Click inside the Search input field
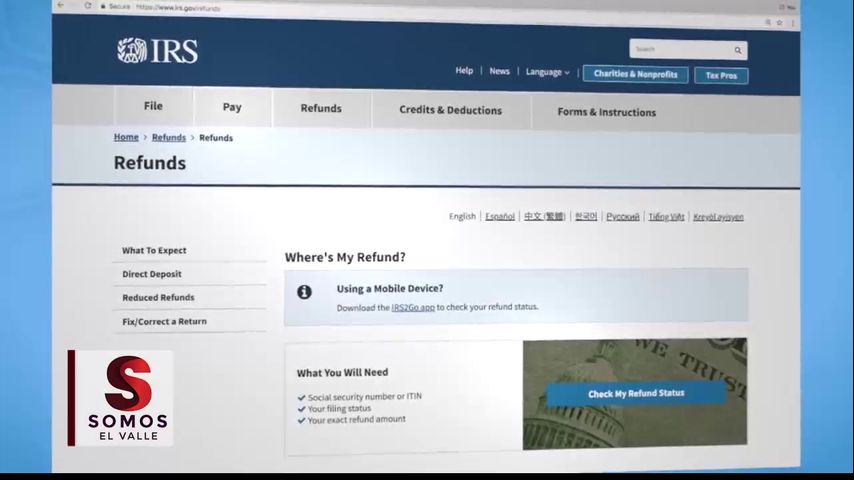This screenshot has height=480, width=854. pyautogui.click(x=680, y=49)
